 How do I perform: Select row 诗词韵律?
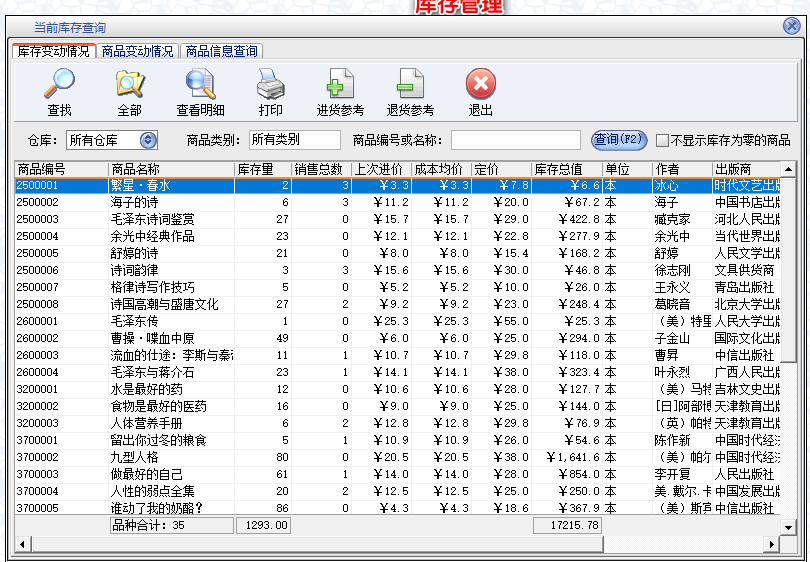coord(397,271)
